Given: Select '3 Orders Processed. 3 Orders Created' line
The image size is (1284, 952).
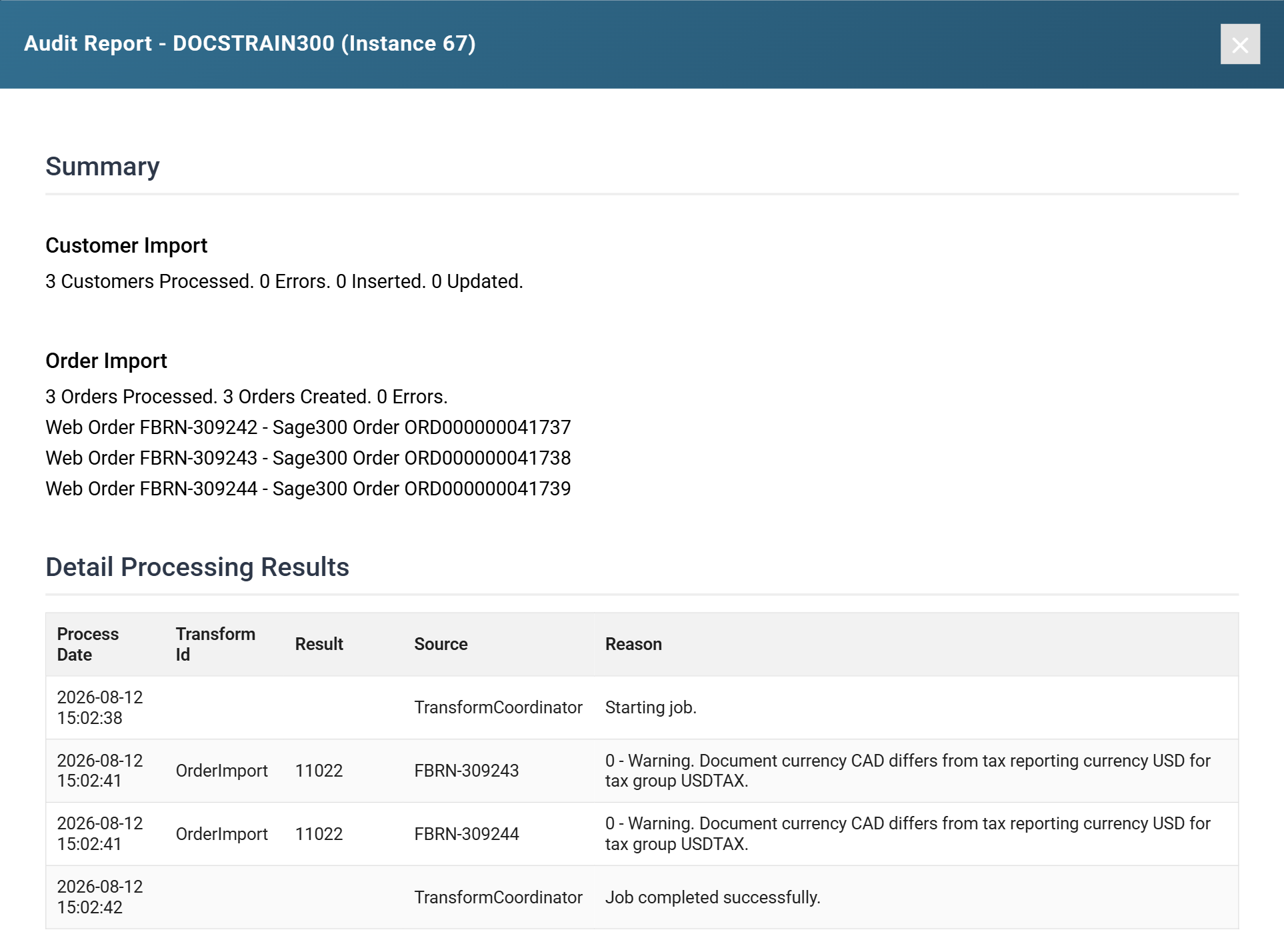Looking at the screenshot, I should coord(247,397).
